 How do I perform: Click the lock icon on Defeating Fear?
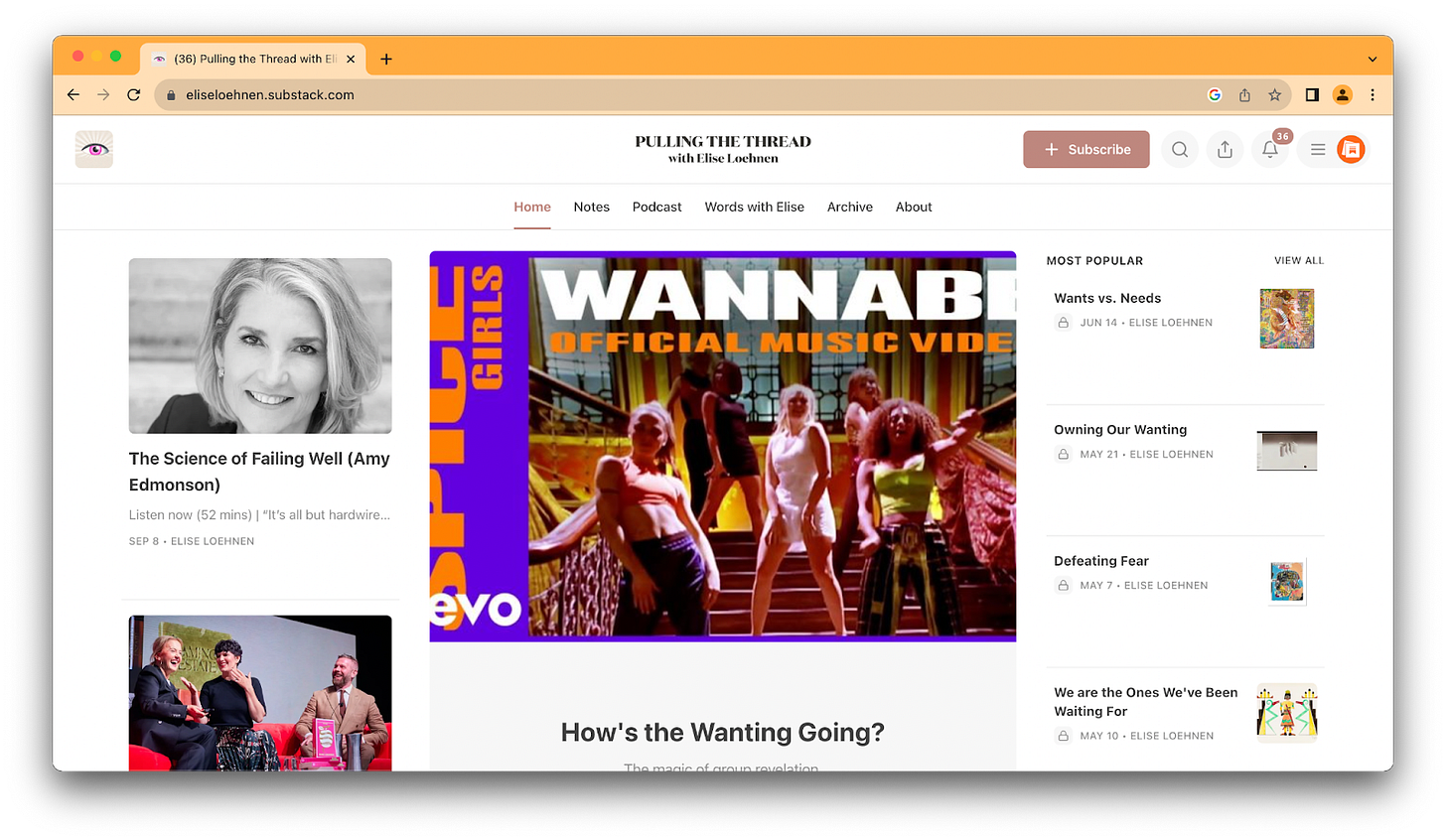tap(1064, 585)
